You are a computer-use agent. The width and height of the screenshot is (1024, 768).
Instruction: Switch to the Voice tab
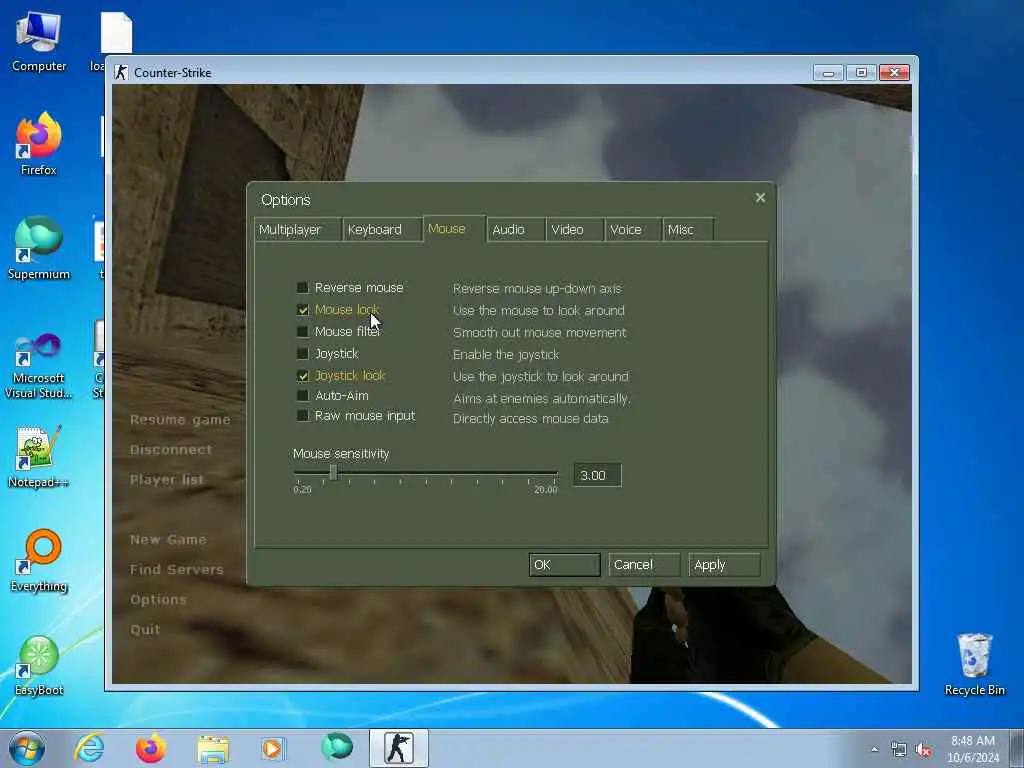[x=633, y=229]
